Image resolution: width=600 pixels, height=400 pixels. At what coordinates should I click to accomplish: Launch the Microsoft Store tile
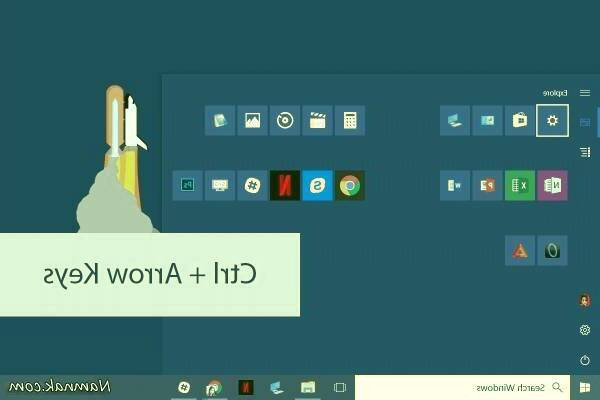[x=520, y=121]
